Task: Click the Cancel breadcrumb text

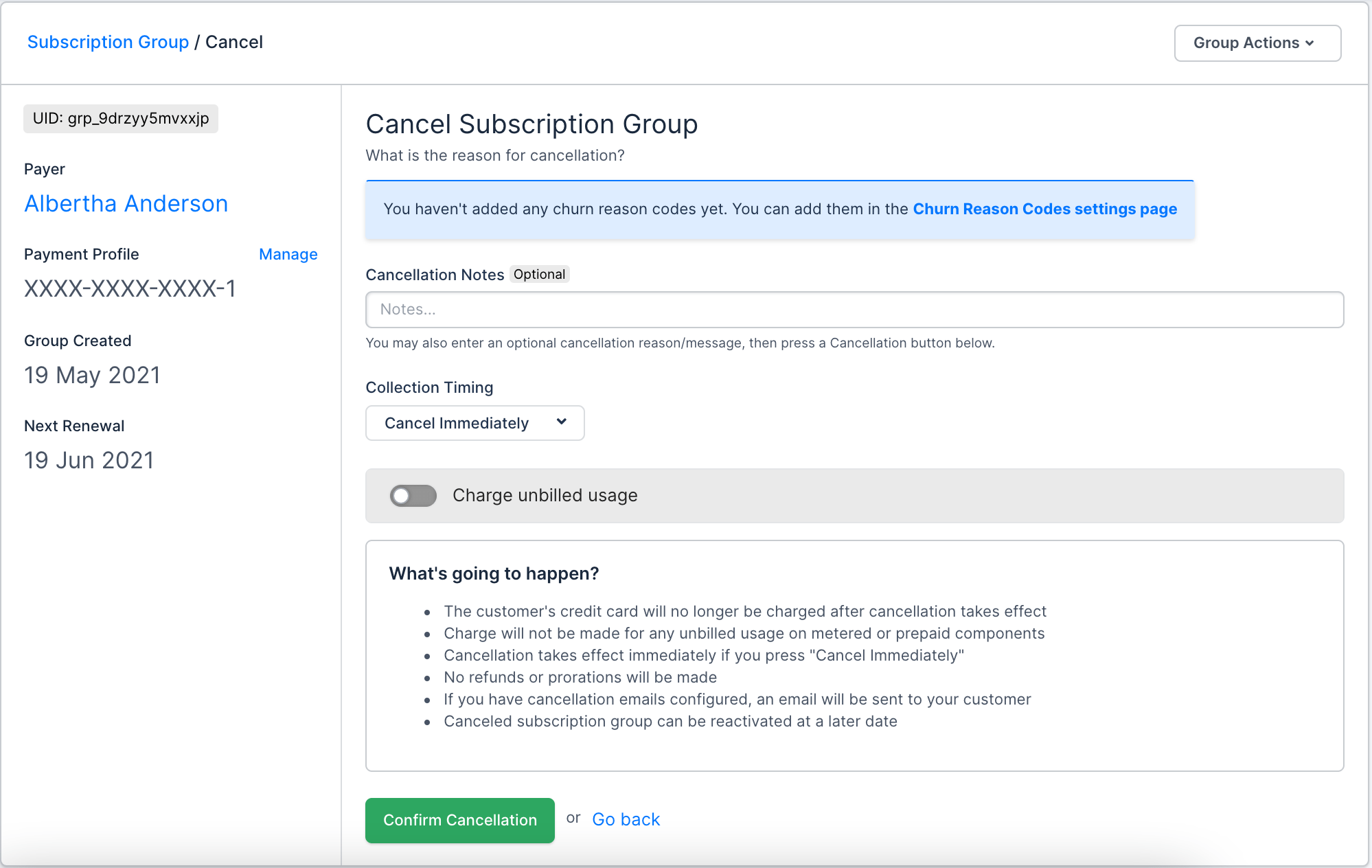Action: pos(234,42)
